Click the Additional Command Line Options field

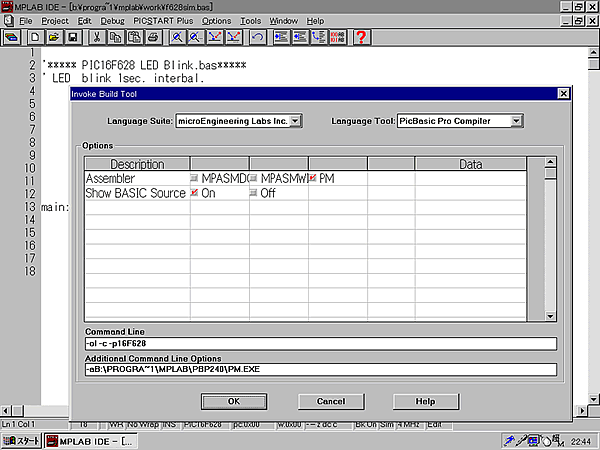coord(320,370)
